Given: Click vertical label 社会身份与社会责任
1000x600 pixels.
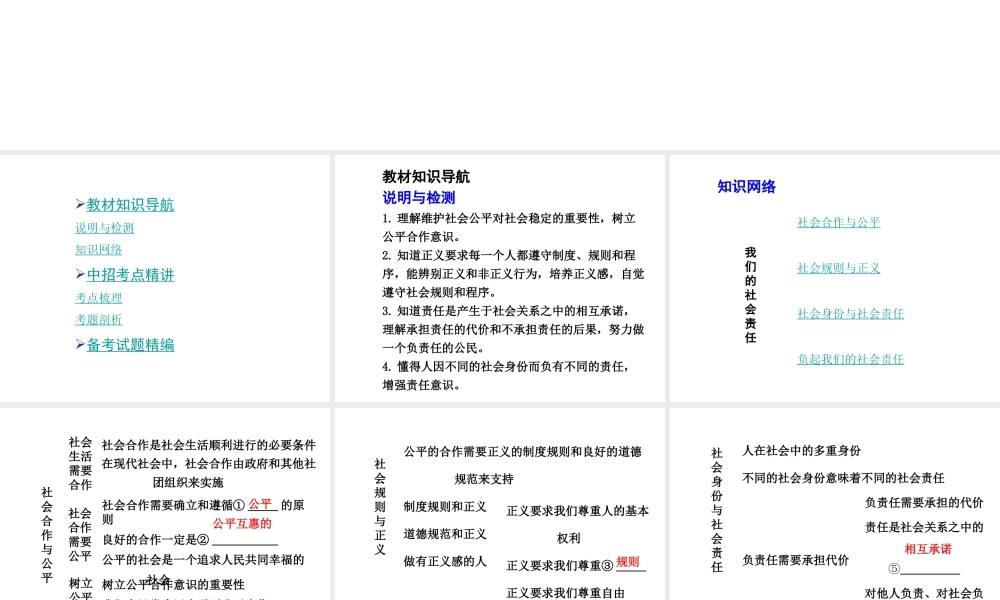Looking at the screenshot, I should [x=717, y=510].
